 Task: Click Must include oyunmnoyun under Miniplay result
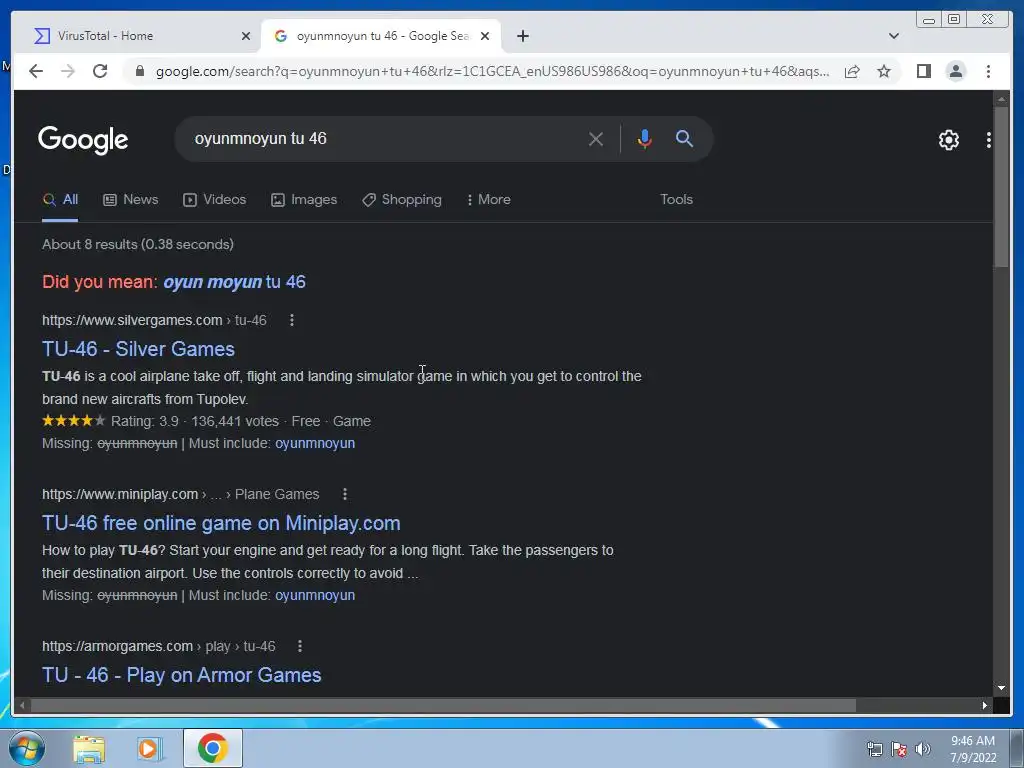315,596
